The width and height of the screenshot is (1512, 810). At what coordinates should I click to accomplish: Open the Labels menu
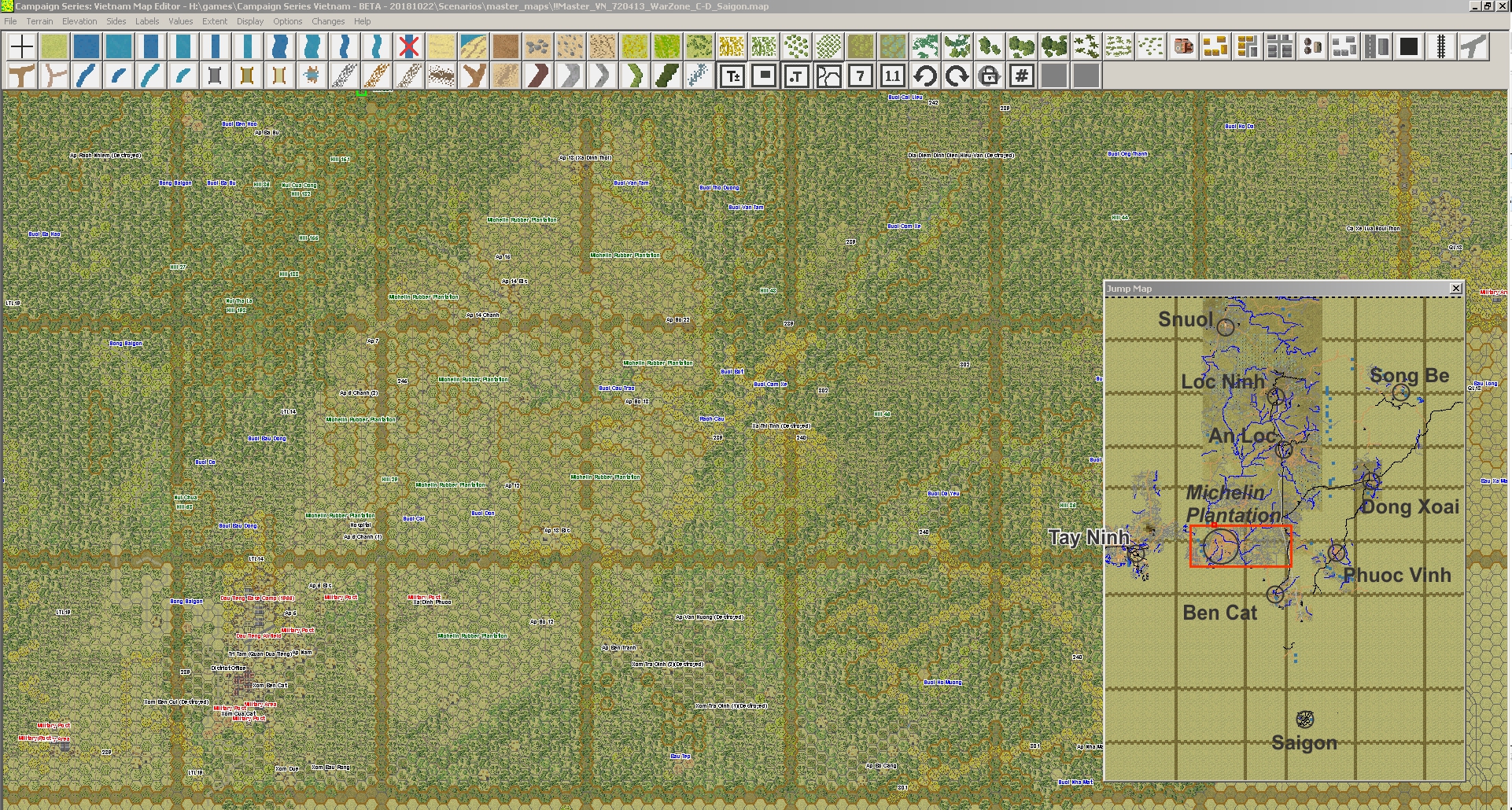(147, 21)
